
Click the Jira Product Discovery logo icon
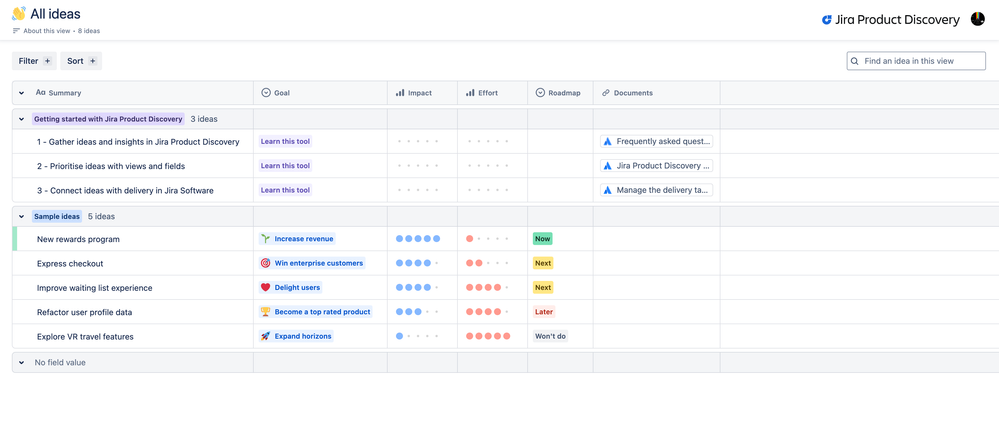(826, 20)
